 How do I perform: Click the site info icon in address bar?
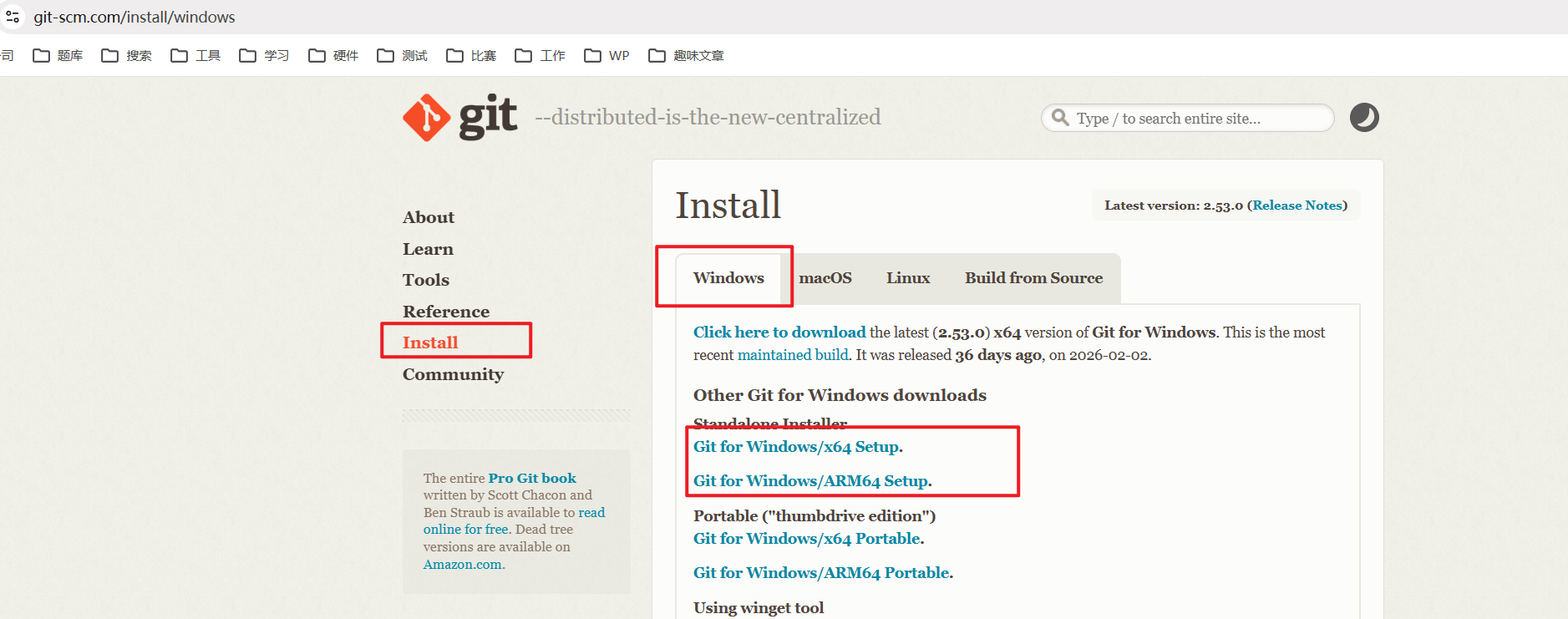[x=13, y=17]
